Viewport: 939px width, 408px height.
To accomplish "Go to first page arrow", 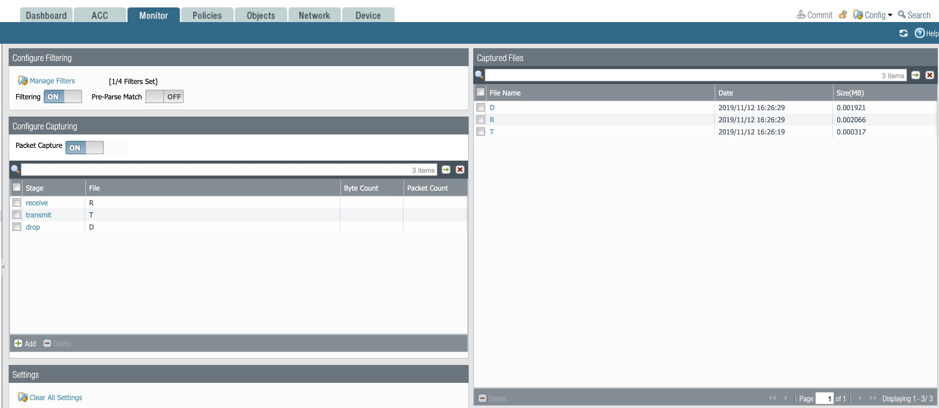I will 772,398.
